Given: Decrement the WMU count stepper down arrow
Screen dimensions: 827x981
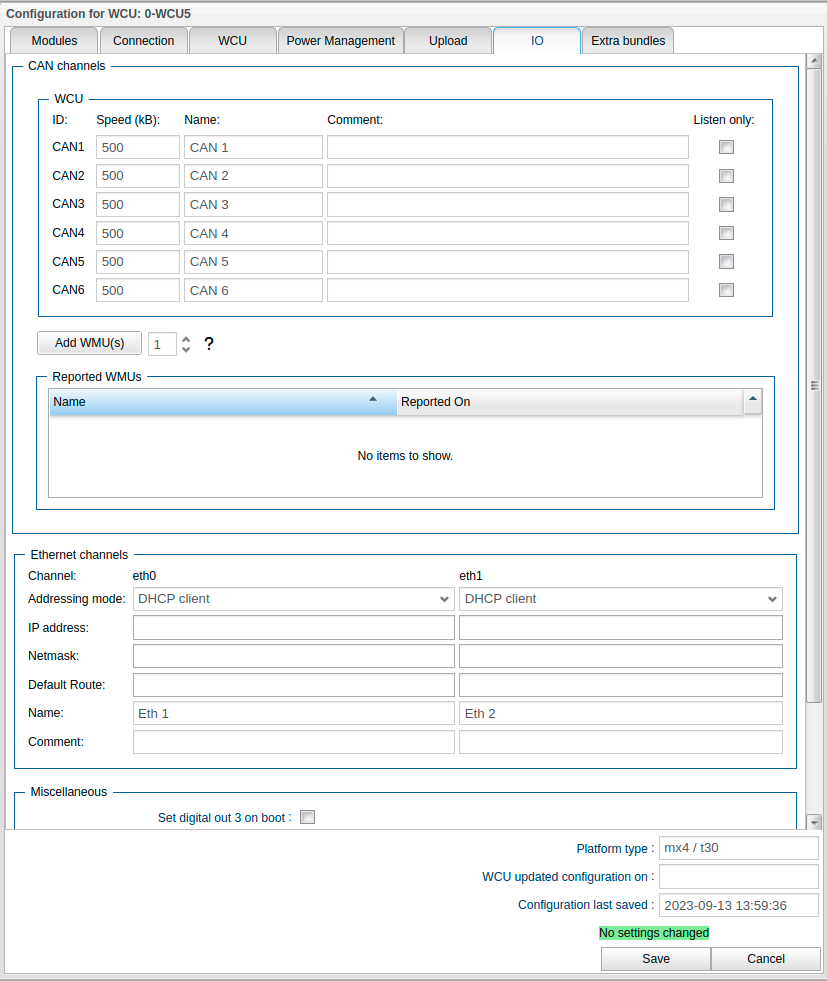Looking at the screenshot, I should pos(186,349).
